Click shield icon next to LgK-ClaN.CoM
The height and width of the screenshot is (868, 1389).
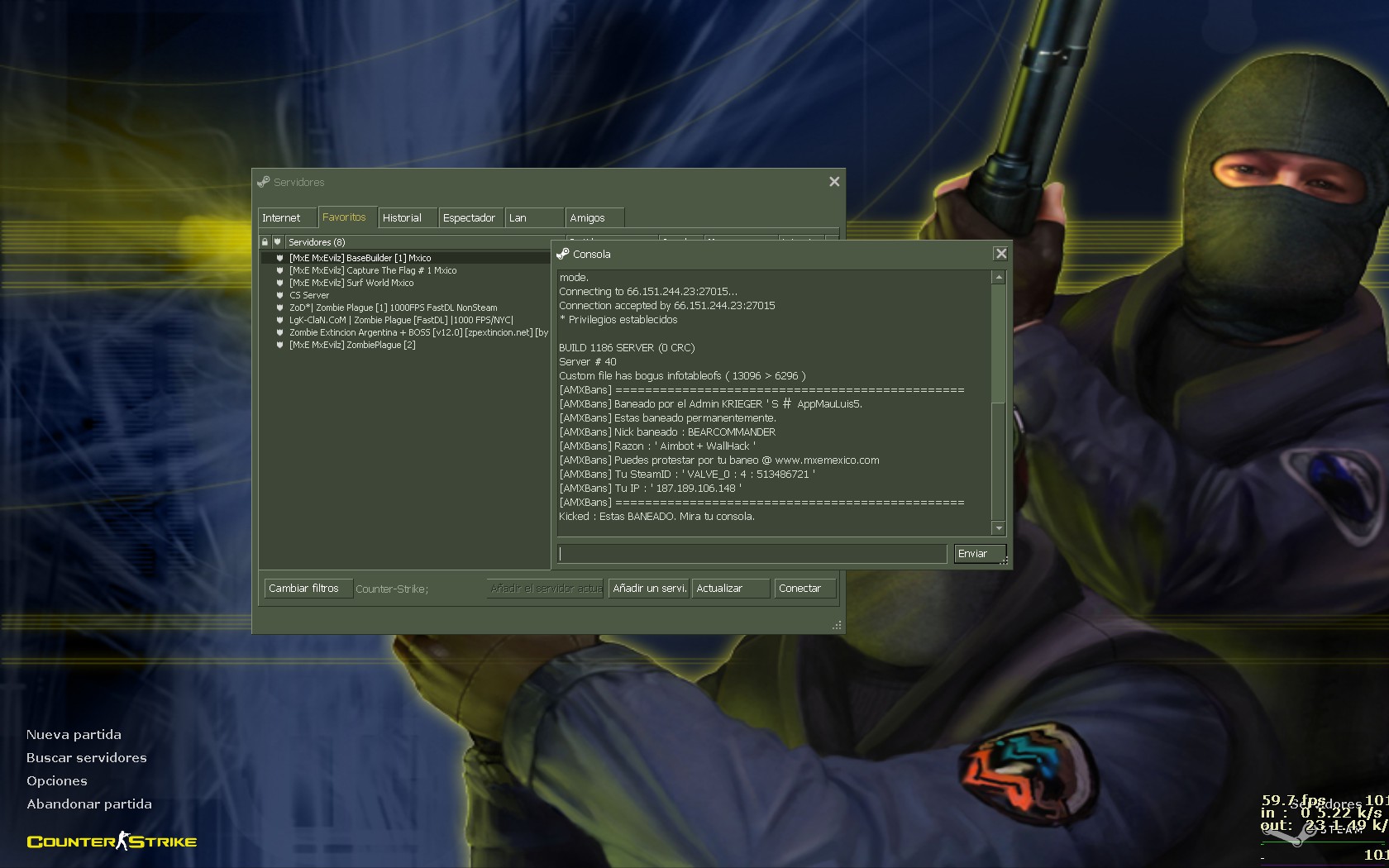280,320
